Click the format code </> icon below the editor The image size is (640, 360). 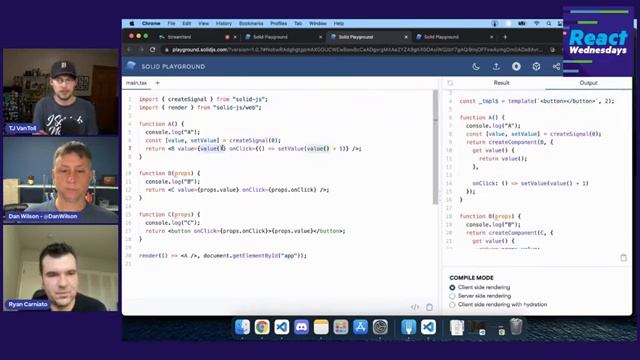point(415,307)
